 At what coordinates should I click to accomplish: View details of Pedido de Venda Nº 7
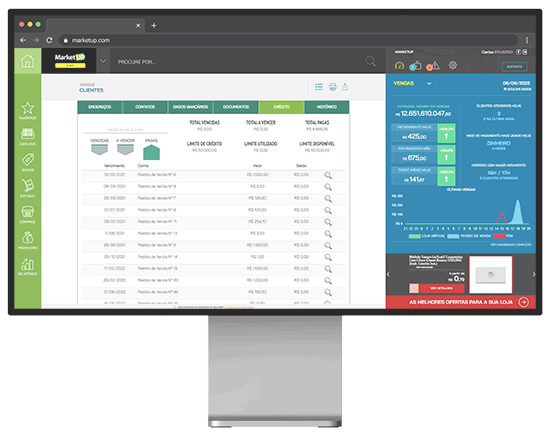(328, 199)
